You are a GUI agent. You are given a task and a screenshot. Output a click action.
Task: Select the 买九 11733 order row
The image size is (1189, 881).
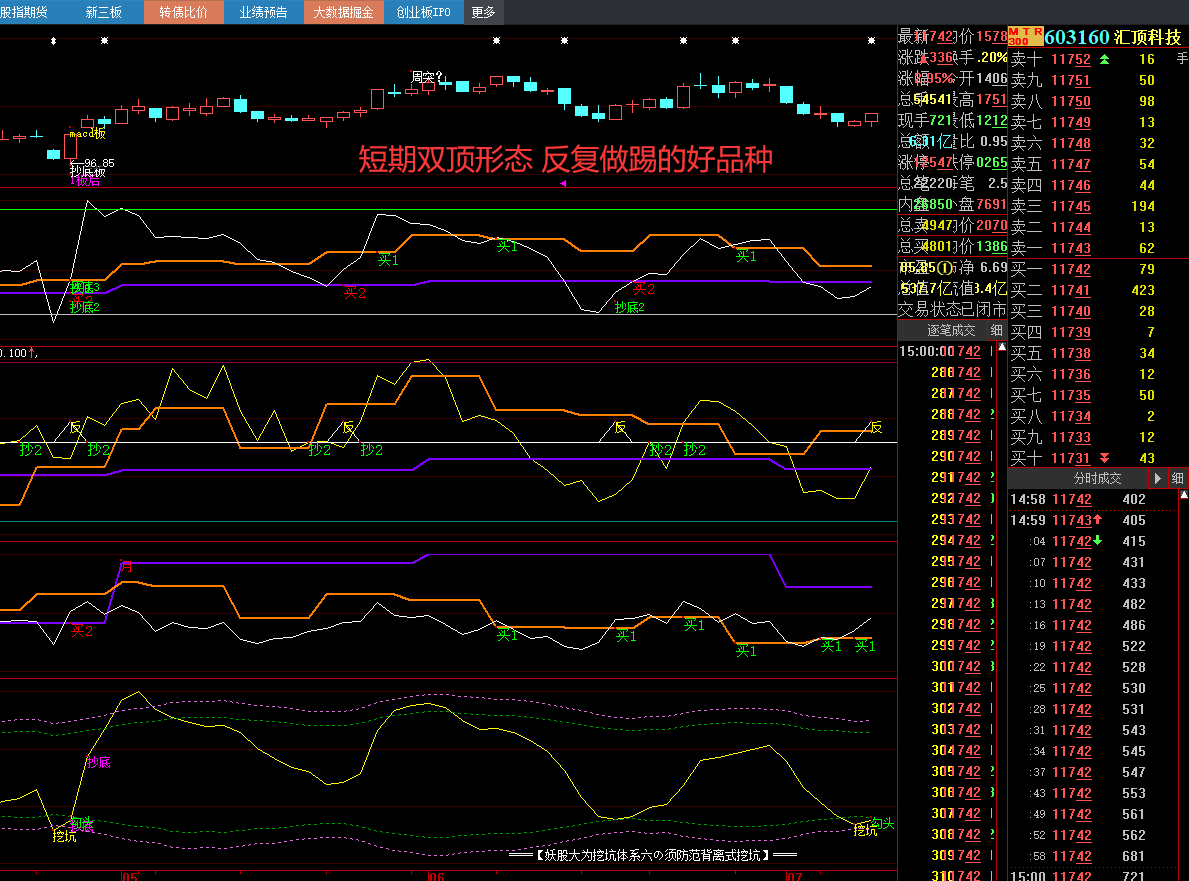[1098, 437]
